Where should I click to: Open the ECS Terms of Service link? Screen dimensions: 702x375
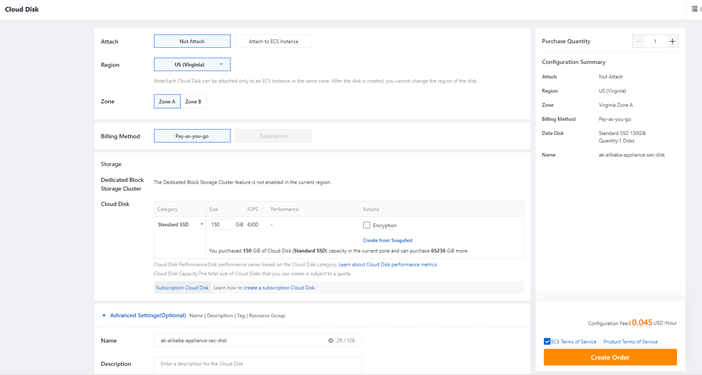(574, 341)
